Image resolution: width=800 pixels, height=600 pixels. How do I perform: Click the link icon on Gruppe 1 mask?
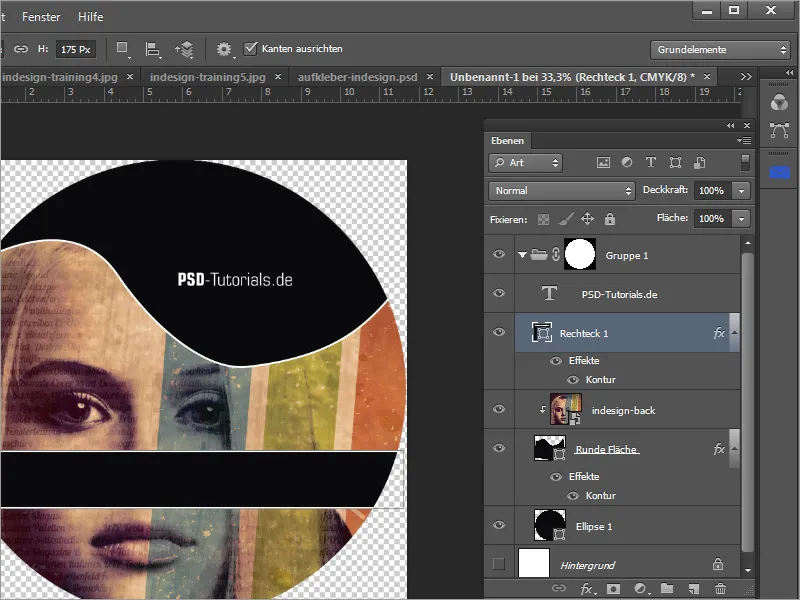point(556,254)
